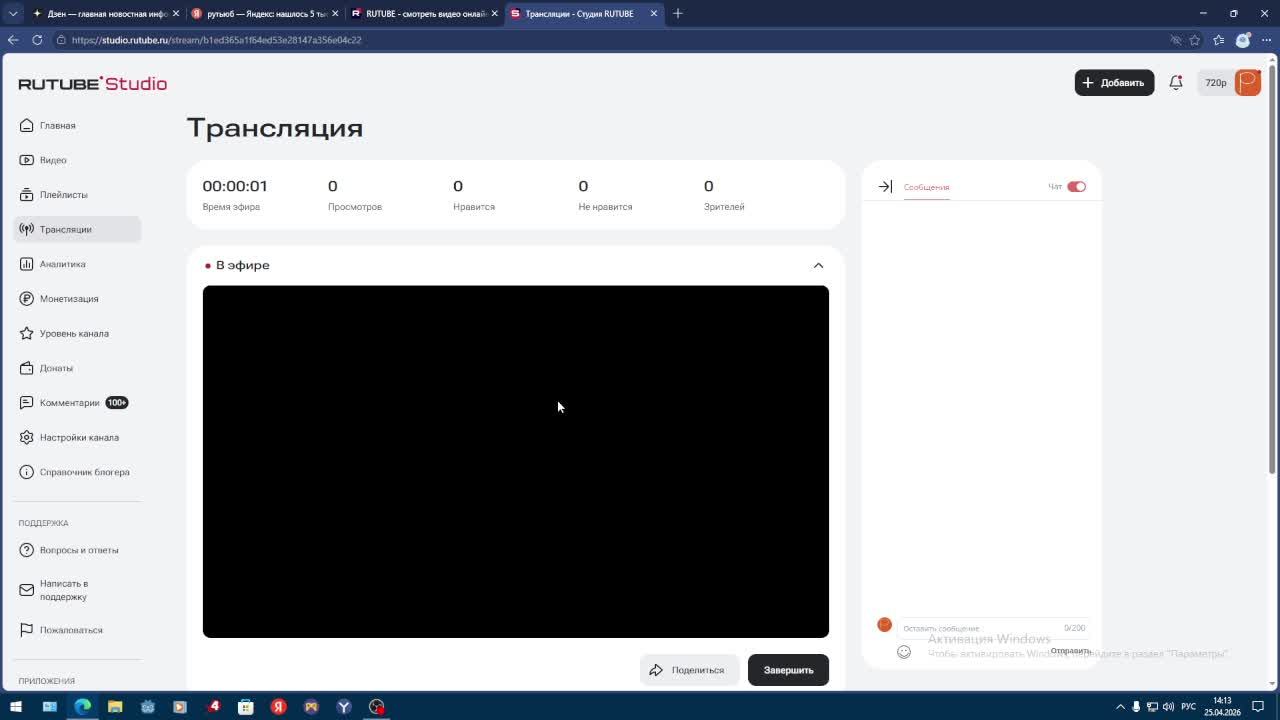Click the Зрителей stat value
The image size is (1280, 720).
[x=708, y=186]
